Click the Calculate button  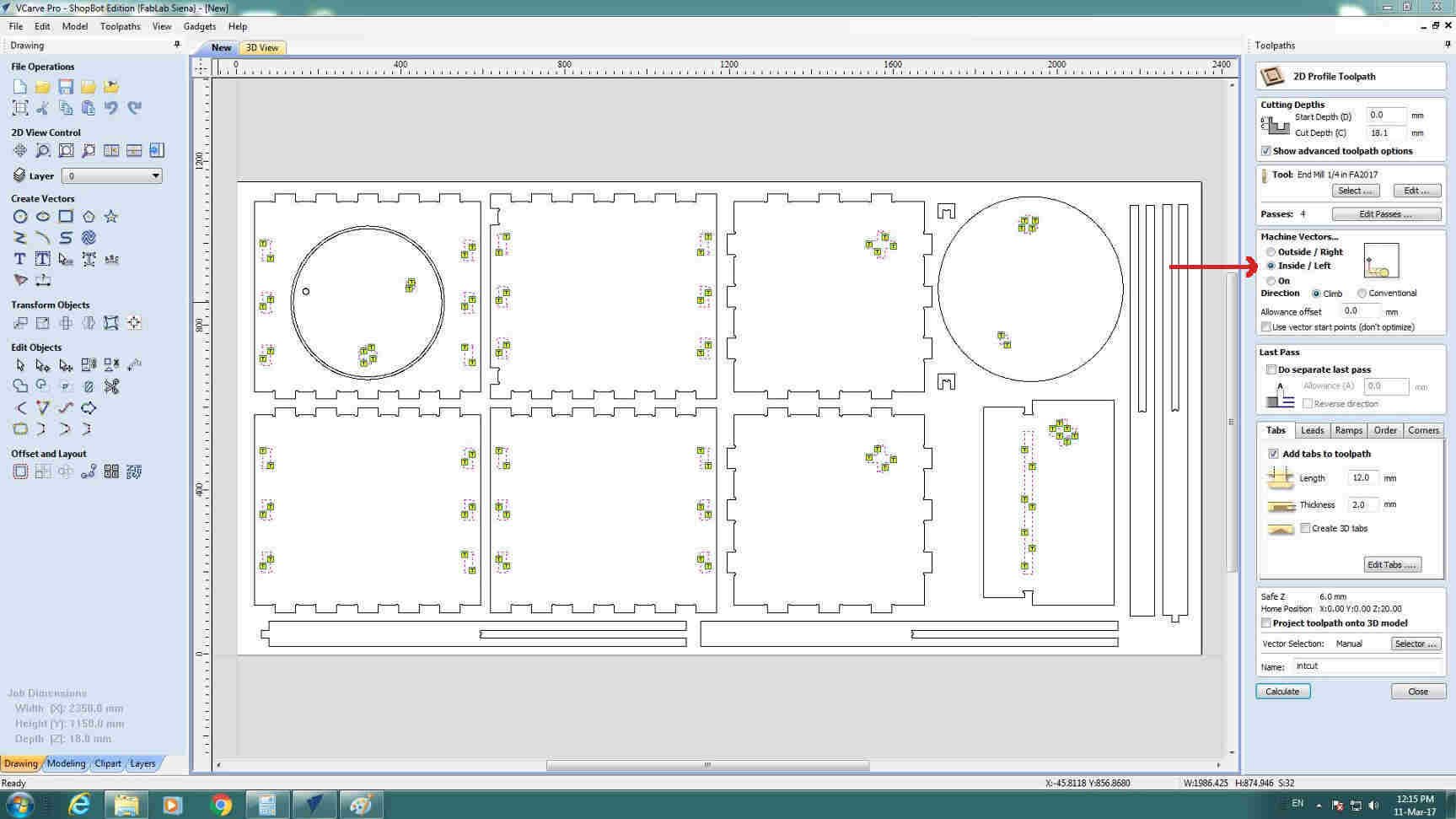point(1282,692)
